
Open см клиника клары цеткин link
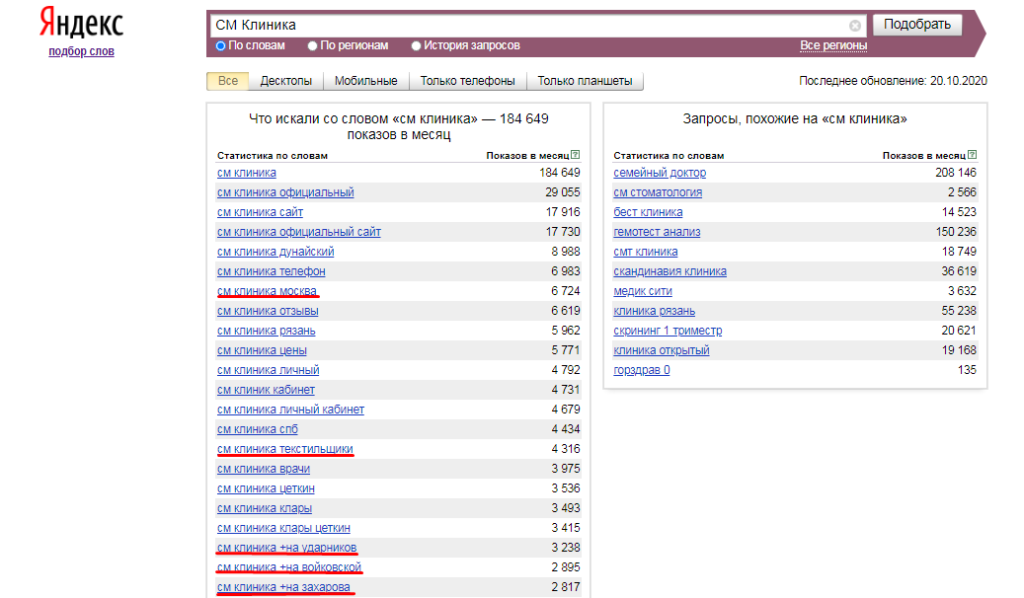point(283,527)
